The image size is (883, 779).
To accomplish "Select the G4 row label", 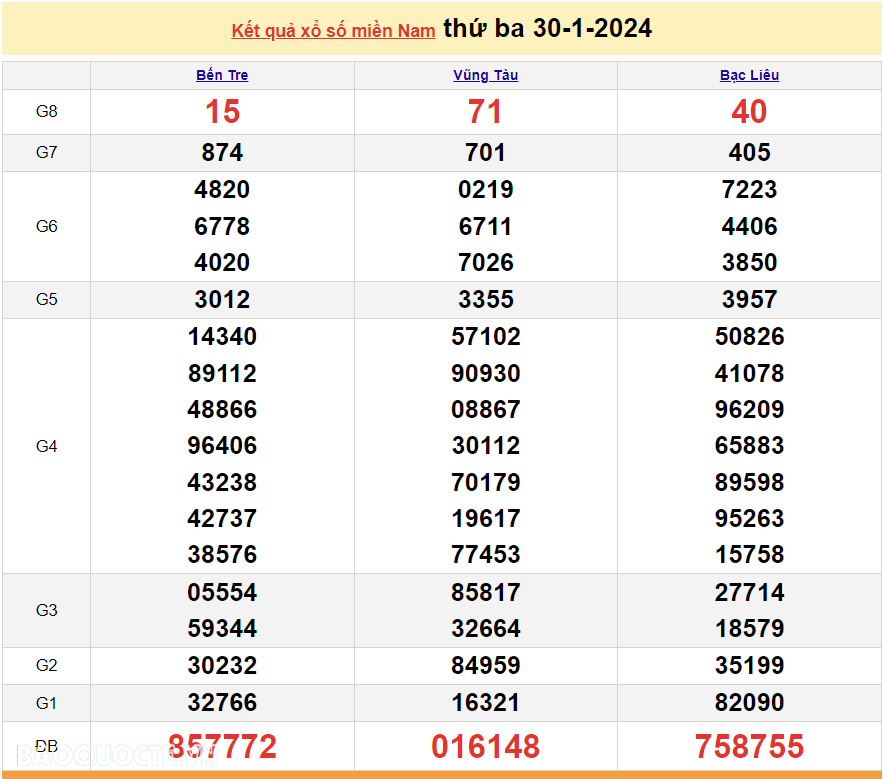I will click(47, 446).
